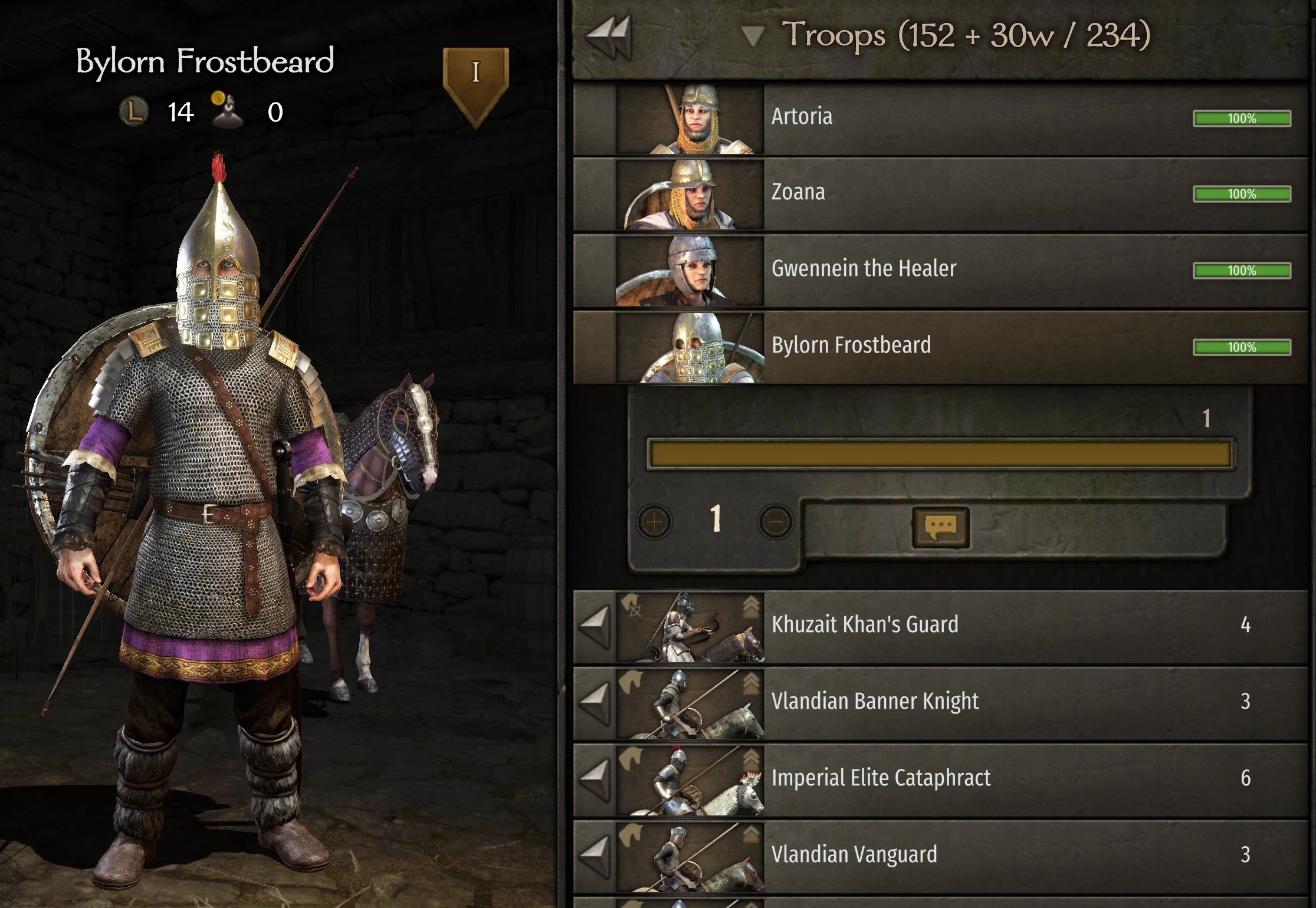Select Gwennein the Healer row
Viewport: 1316px width, 908px height.
tap(940, 271)
